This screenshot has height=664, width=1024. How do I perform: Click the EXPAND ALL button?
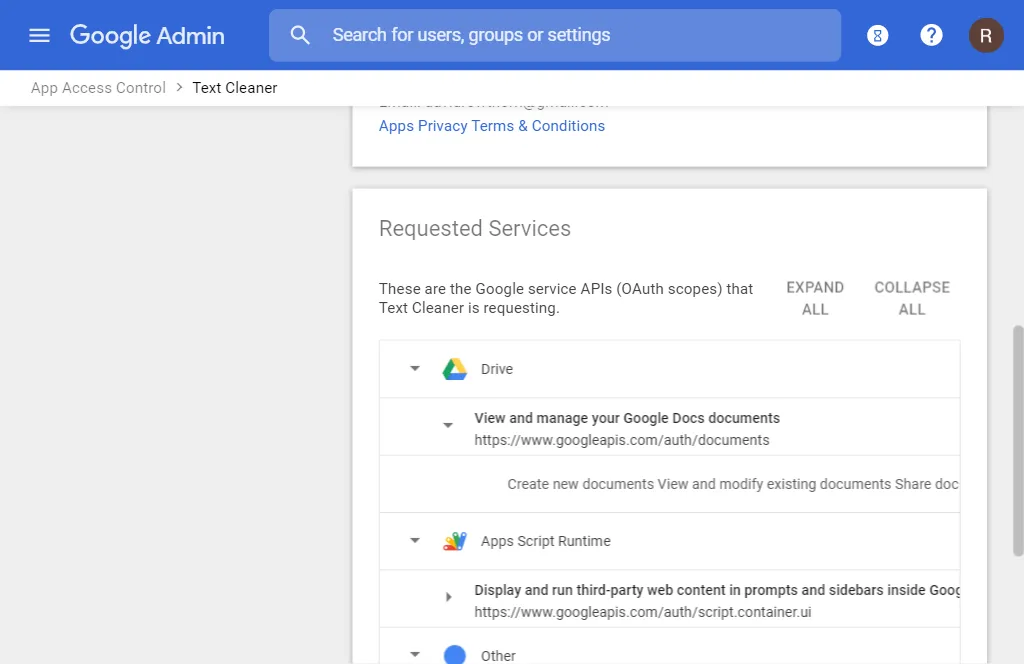coord(815,298)
